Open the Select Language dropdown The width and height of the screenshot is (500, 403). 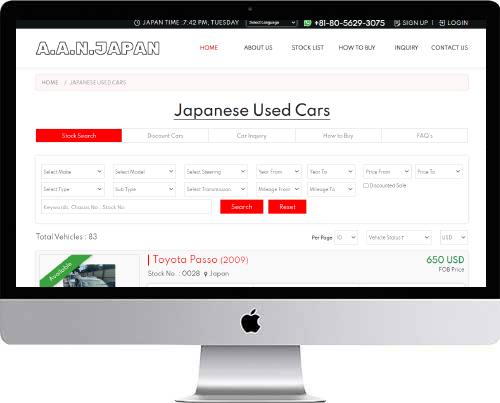[x=272, y=23]
